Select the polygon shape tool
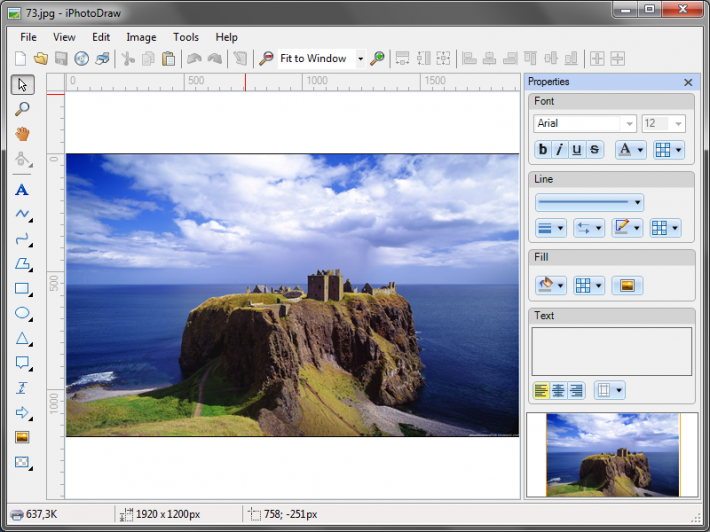The height and width of the screenshot is (532, 710). tap(23, 264)
